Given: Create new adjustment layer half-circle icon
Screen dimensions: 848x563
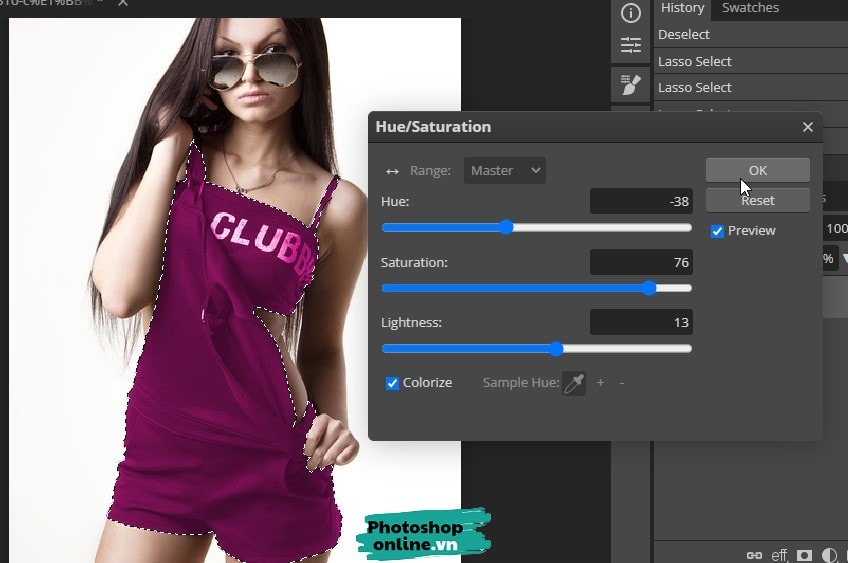Looking at the screenshot, I should [x=829, y=555].
